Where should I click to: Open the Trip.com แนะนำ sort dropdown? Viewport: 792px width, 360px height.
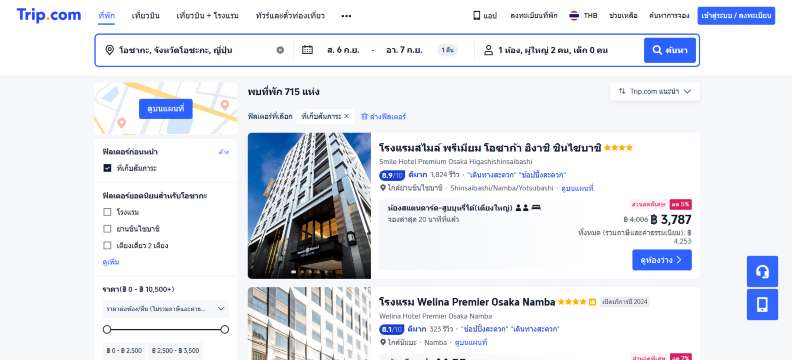[655, 91]
